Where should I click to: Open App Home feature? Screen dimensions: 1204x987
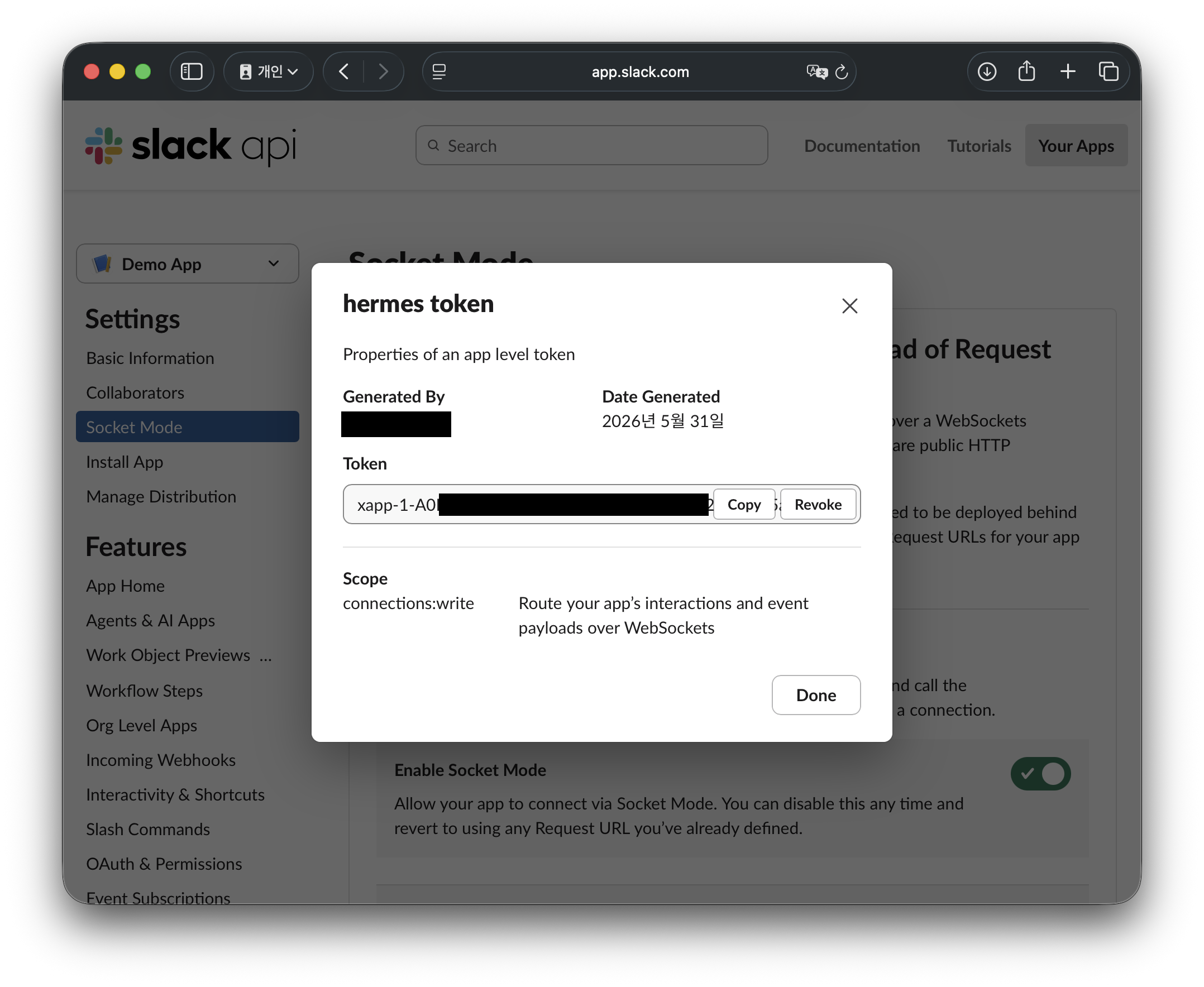point(125,586)
